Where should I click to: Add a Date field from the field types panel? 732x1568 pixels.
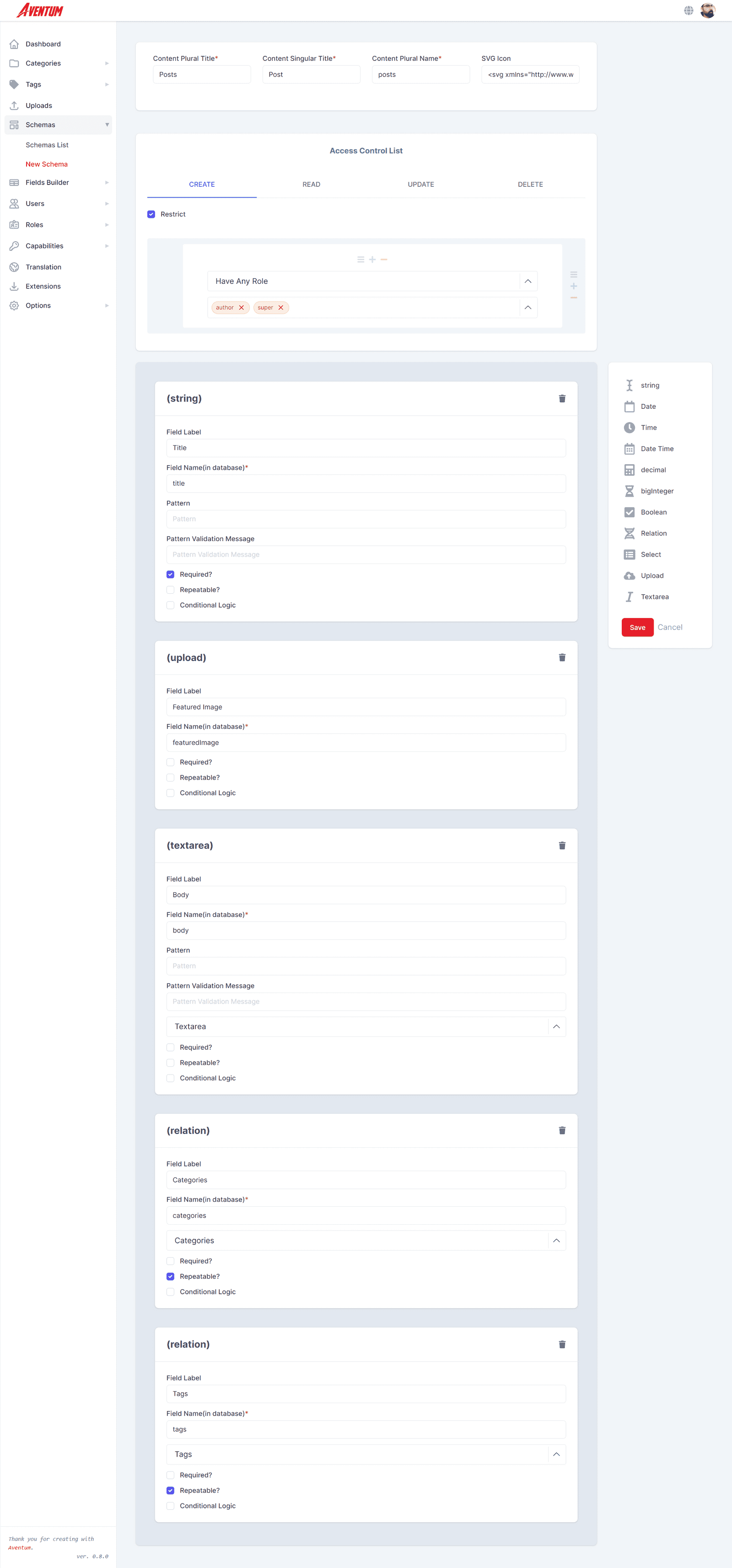pos(648,406)
